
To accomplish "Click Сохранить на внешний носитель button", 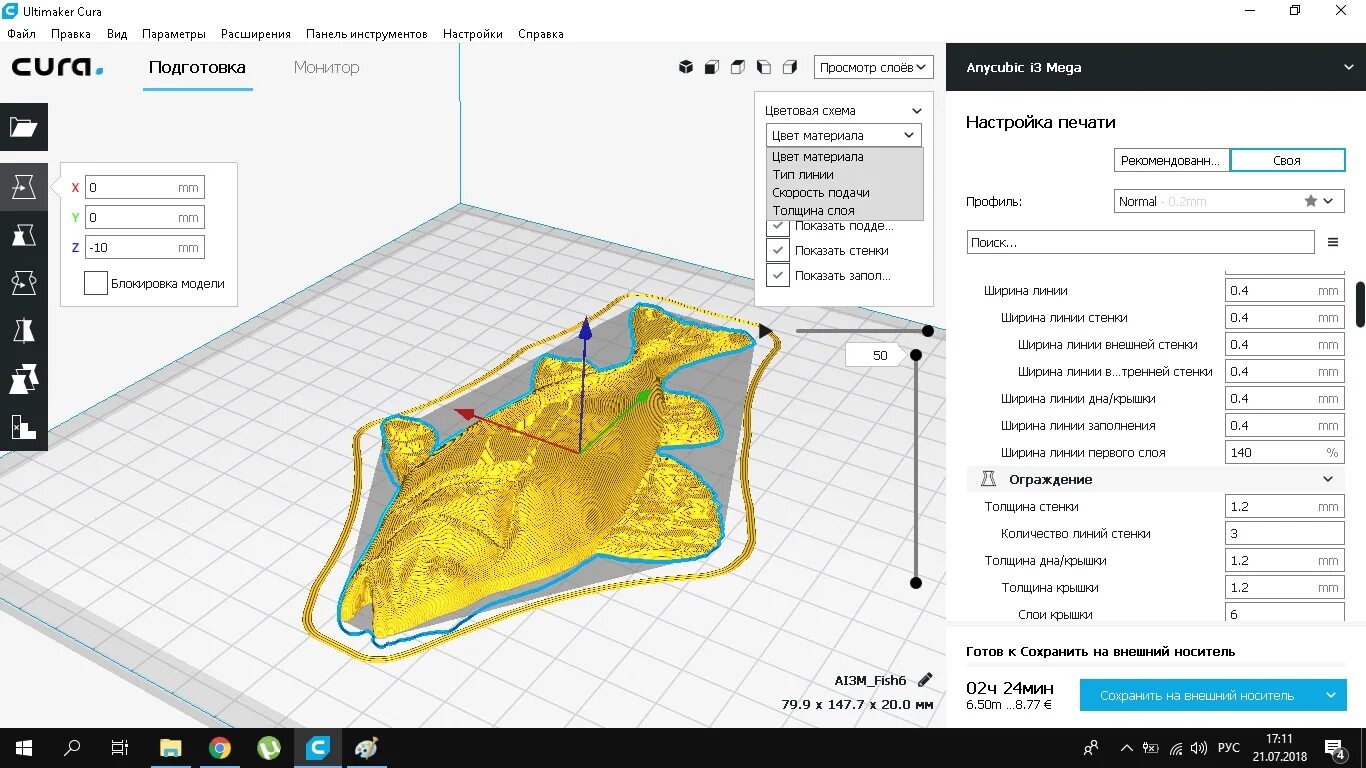I will coord(1197,695).
